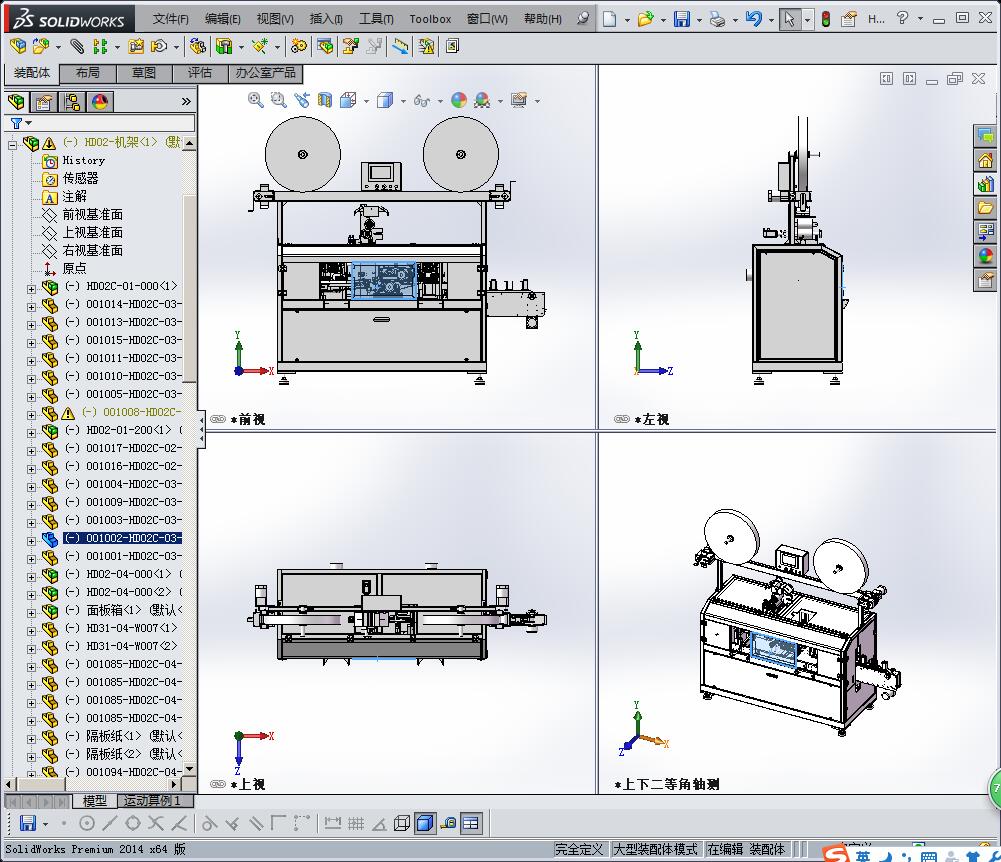1001x862 pixels.
Task: Select the 前视基准面 plane in tree
Action: tap(92, 214)
